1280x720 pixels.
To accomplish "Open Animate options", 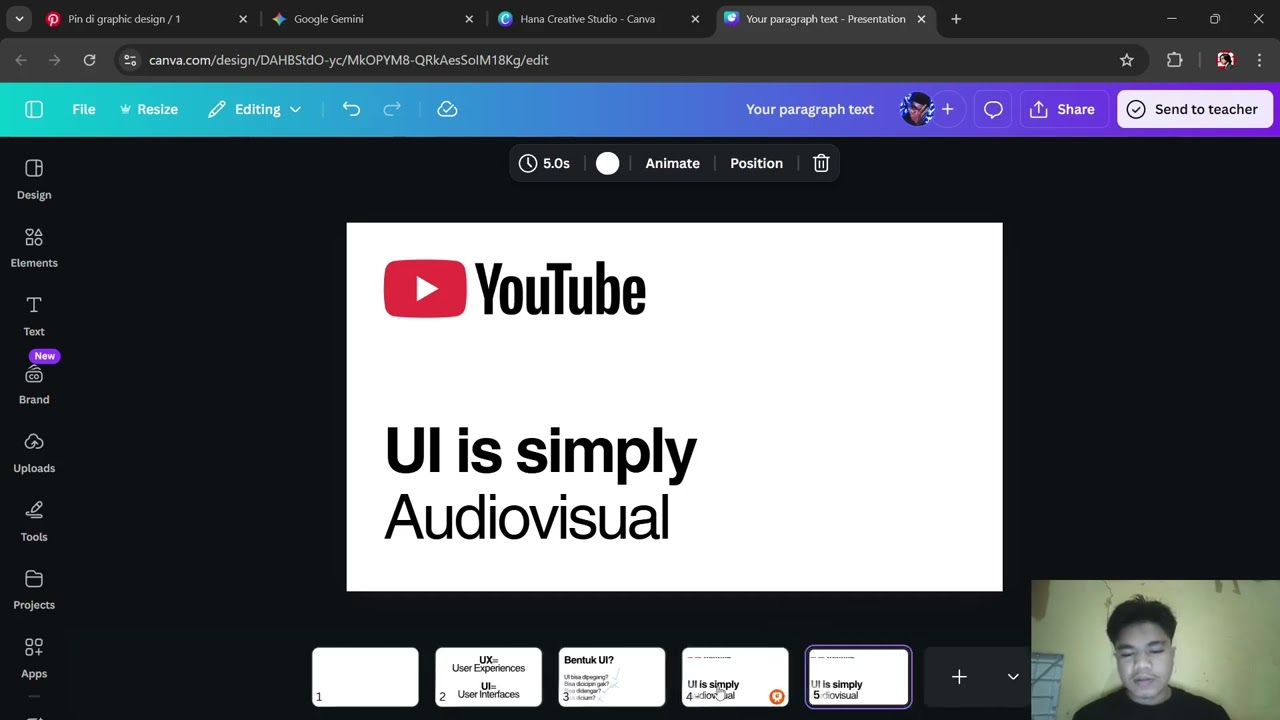I will click(672, 163).
